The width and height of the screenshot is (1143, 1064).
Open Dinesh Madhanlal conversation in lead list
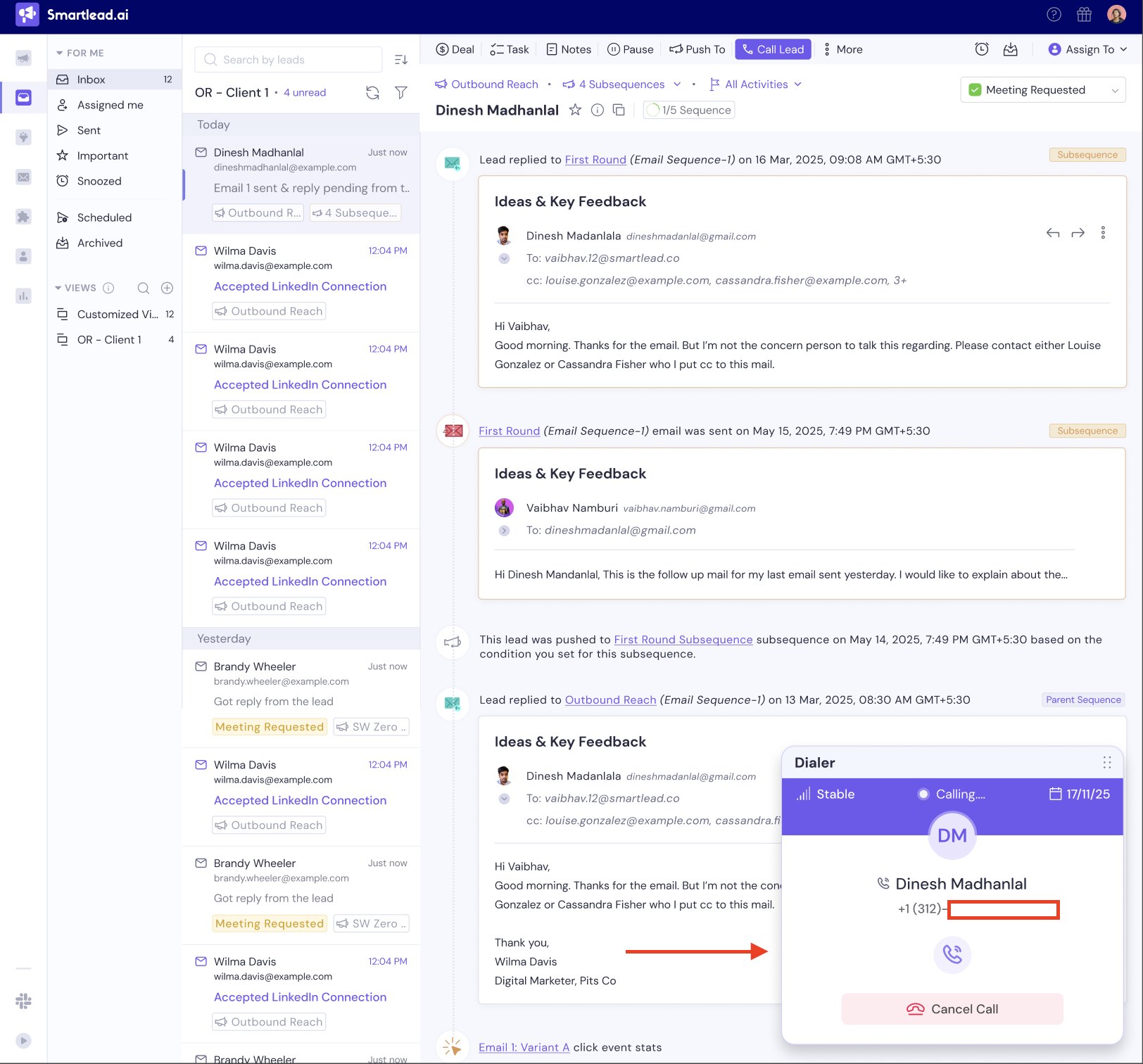click(x=301, y=186)
